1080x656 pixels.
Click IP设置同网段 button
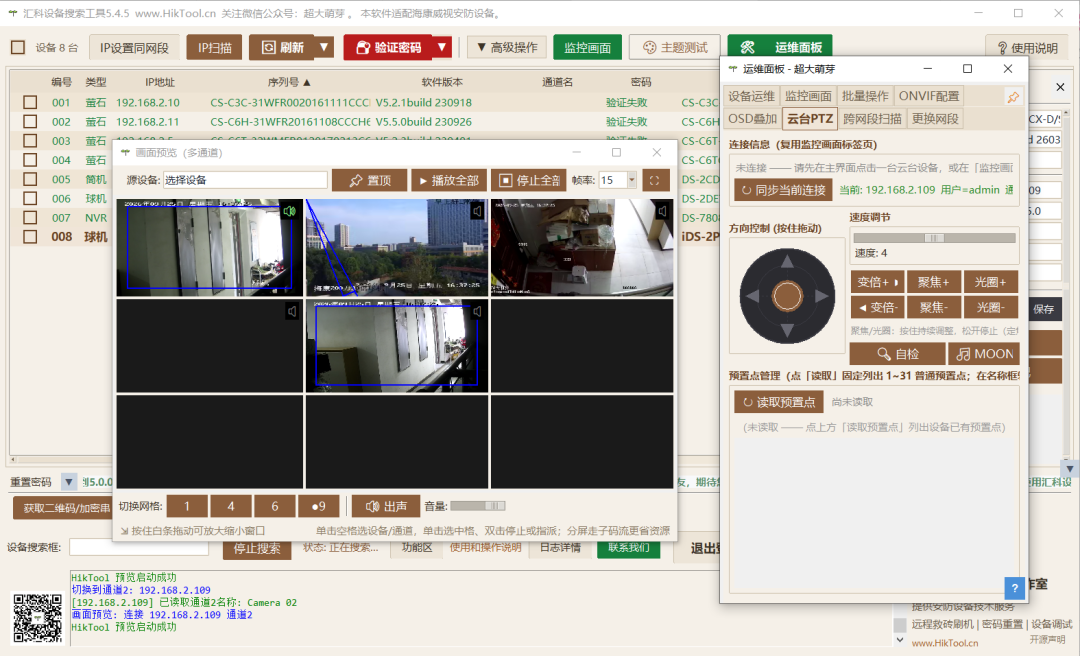tap(134, 48)
